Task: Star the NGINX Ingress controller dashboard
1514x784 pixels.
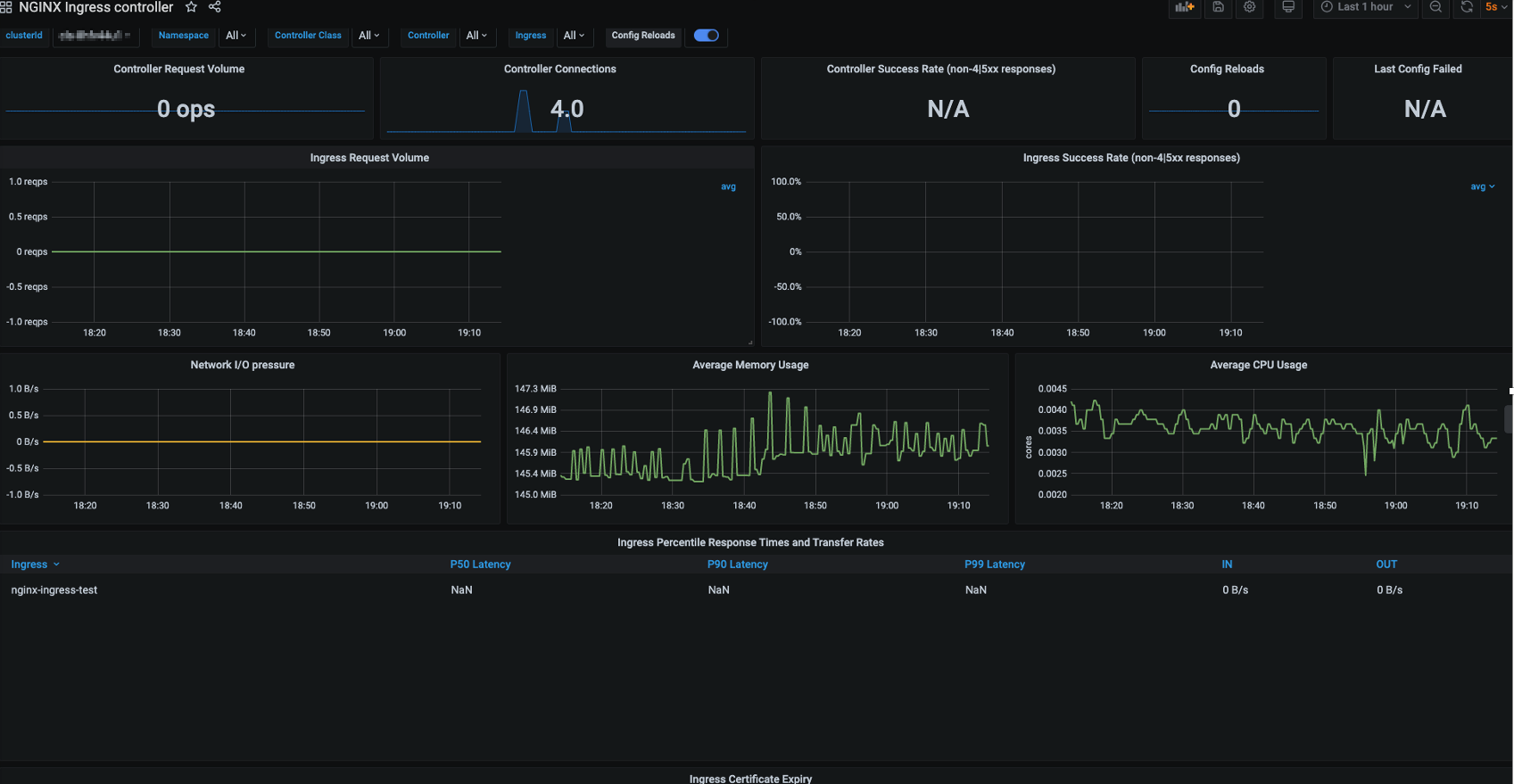Action: 191,7
